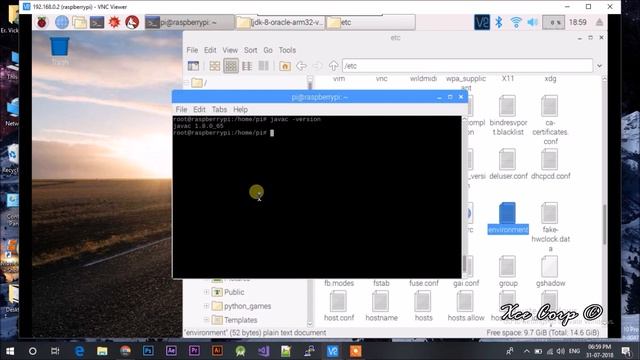Select the group file

pos(508,271)
